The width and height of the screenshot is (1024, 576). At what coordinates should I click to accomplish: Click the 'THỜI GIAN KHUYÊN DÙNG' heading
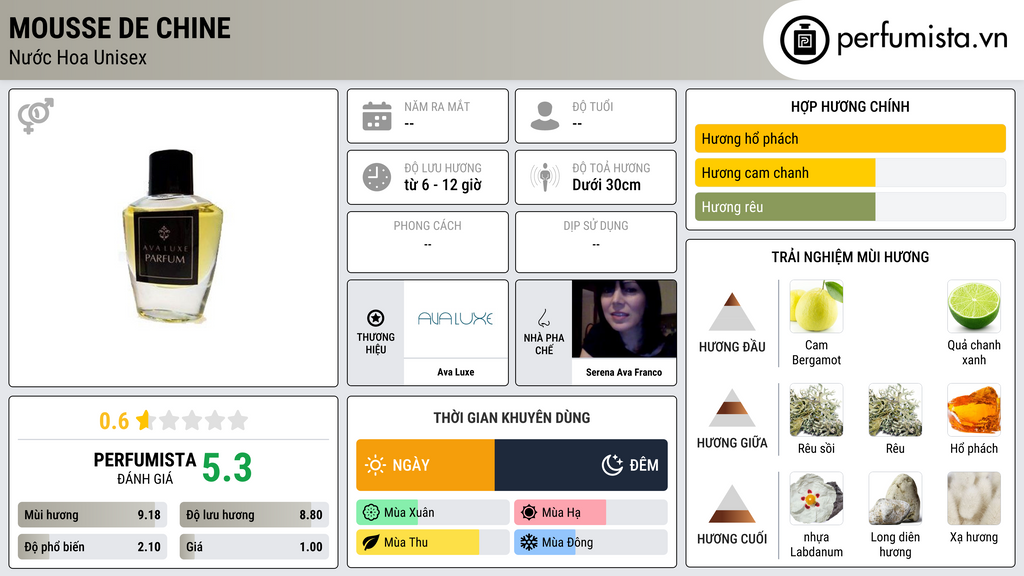pos(512,418)
